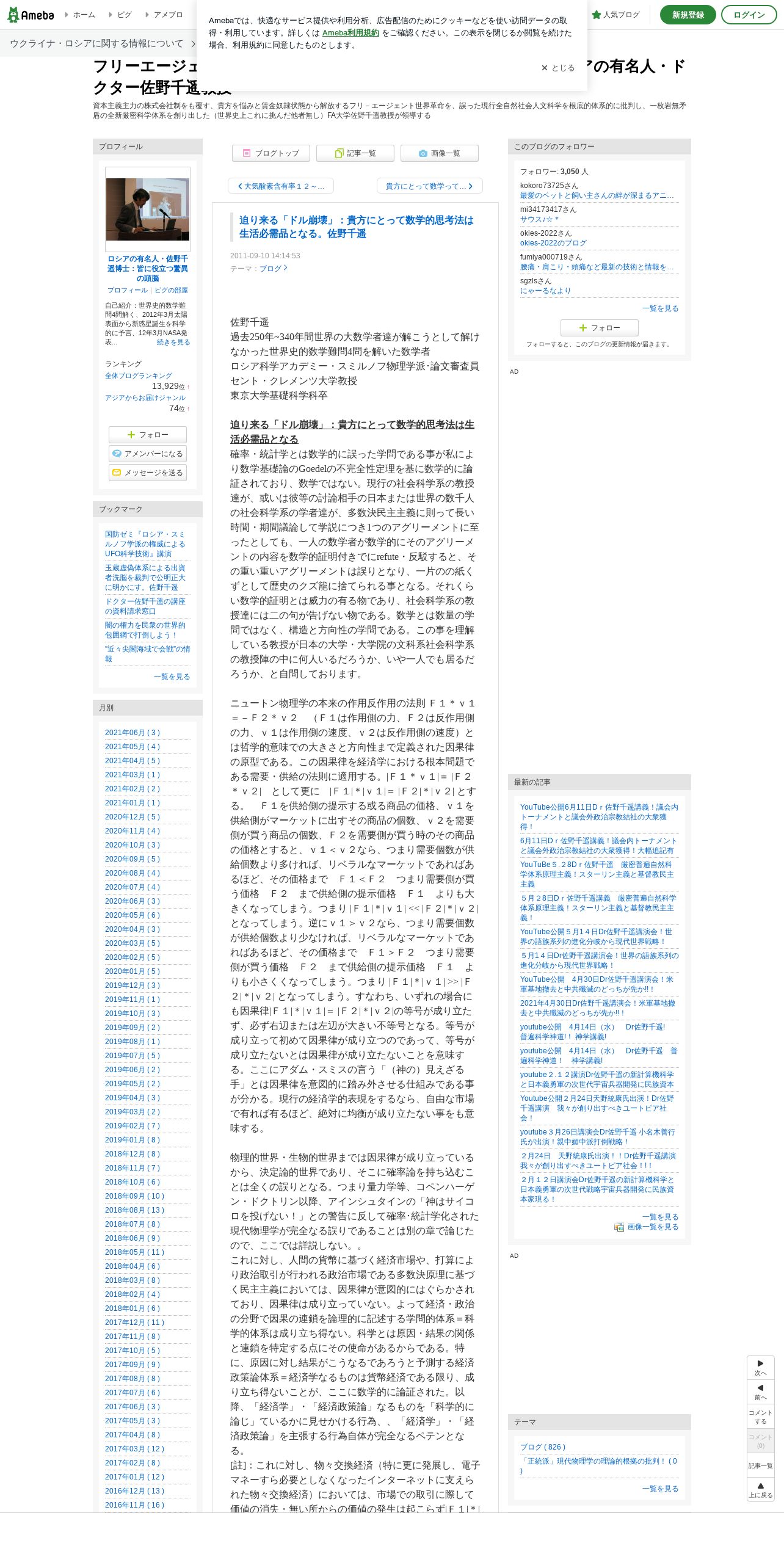Image resolution: width=784 pixels, height=1568 pixels.
Task: Open theme 「正統派」現代物理学の理論的根拠の批判
Action: pyautogui.click(x=599, y=1466)
